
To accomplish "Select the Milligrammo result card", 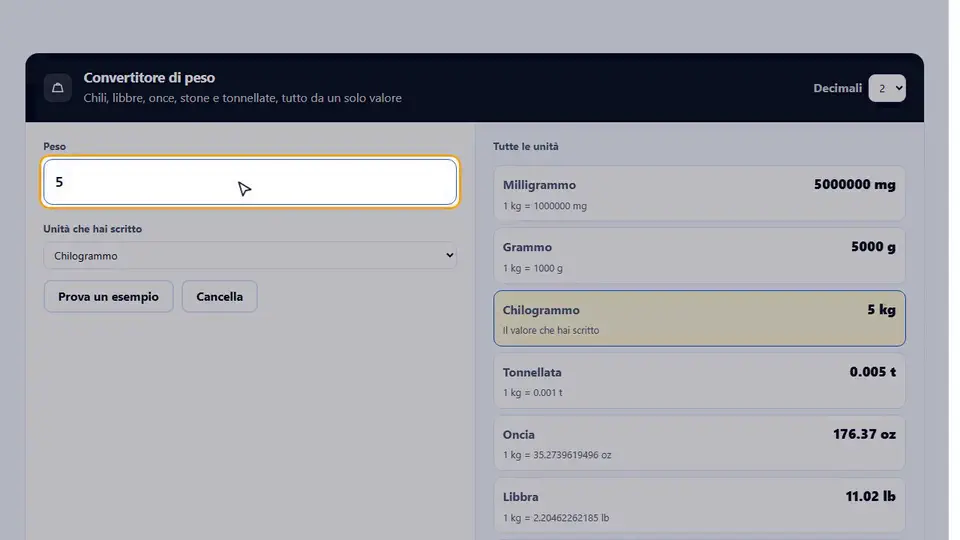I will 699,193.
